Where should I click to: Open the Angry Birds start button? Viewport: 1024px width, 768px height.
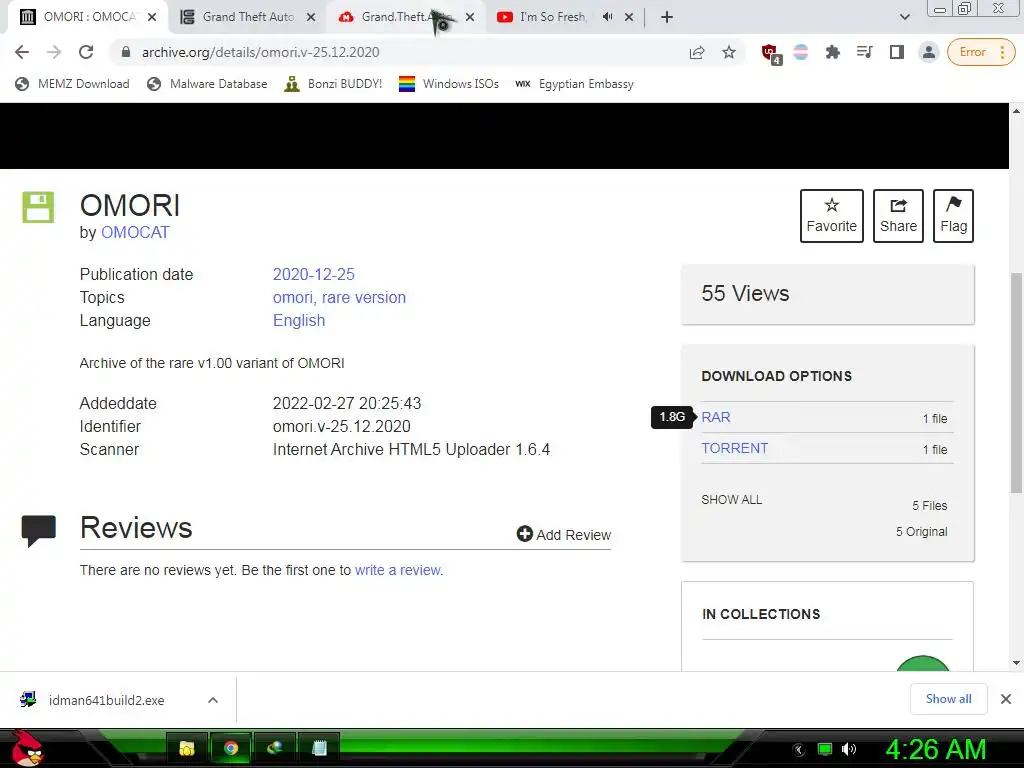click(27, 748)
